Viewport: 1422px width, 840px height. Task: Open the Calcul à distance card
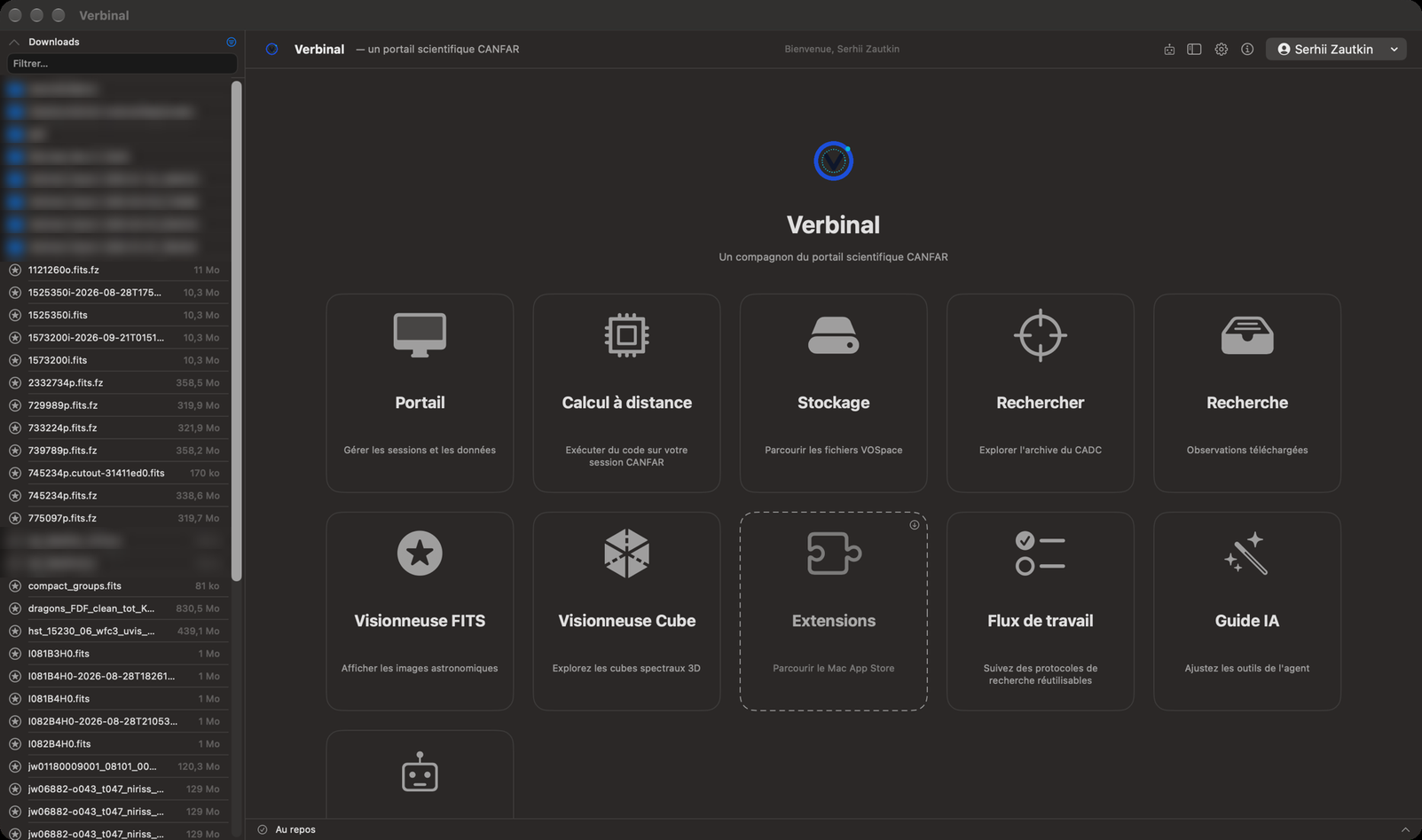[x=626, y=393]
